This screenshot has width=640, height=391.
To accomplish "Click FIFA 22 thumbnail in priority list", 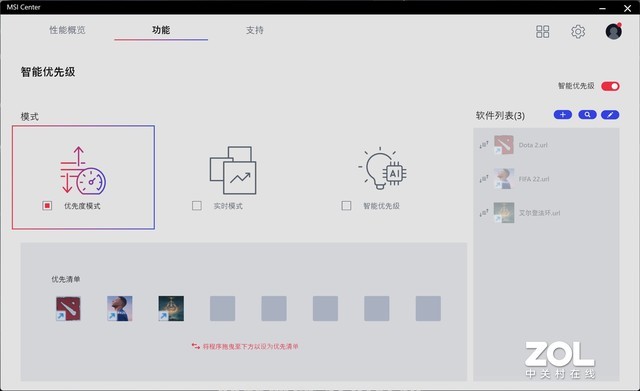I will (x=120, y=309).
